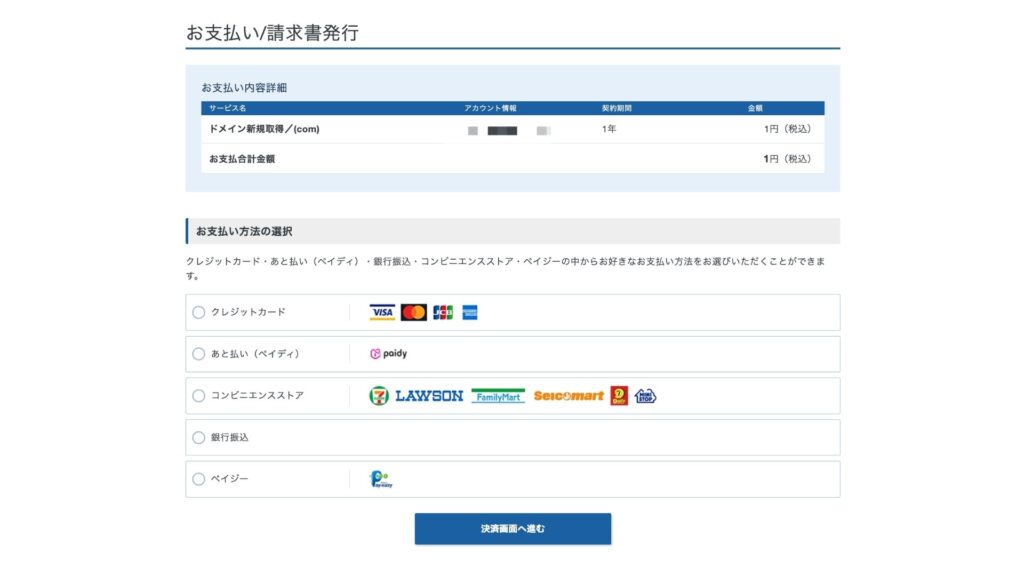Viewport: 1024px width, 576px height.
Task: Click the MINI STOP logo
Action: point(645,396)
